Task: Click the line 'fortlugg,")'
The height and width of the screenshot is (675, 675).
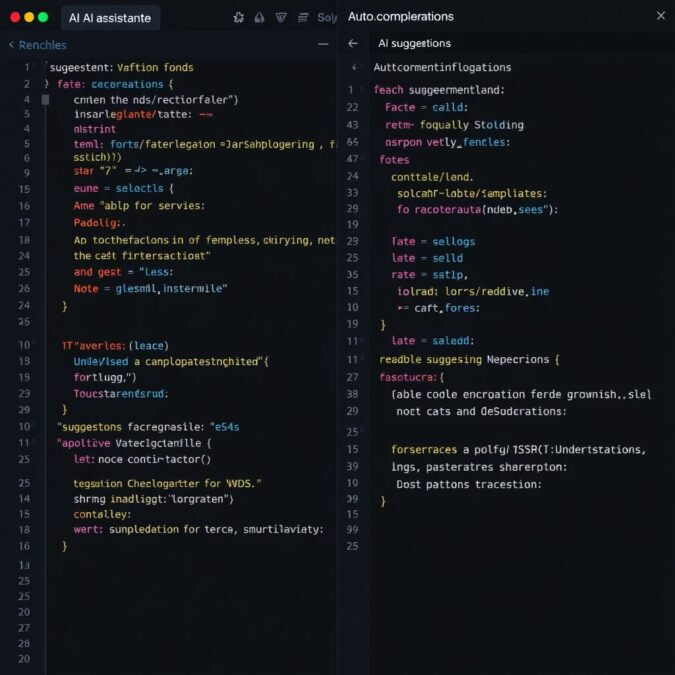Action: pos(105,378)
